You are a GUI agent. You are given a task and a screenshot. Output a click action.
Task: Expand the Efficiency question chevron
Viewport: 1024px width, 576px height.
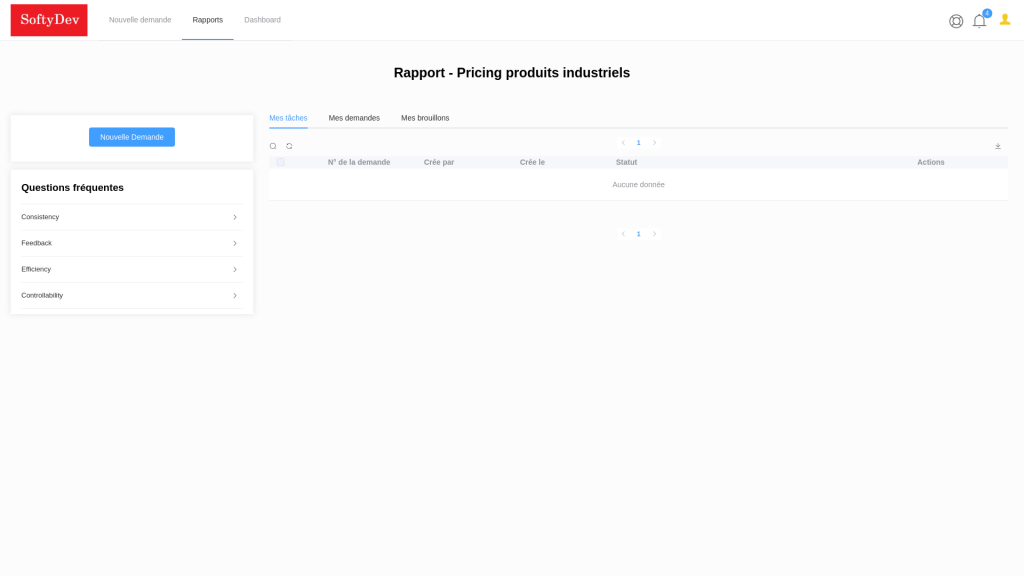click(235, 270)
